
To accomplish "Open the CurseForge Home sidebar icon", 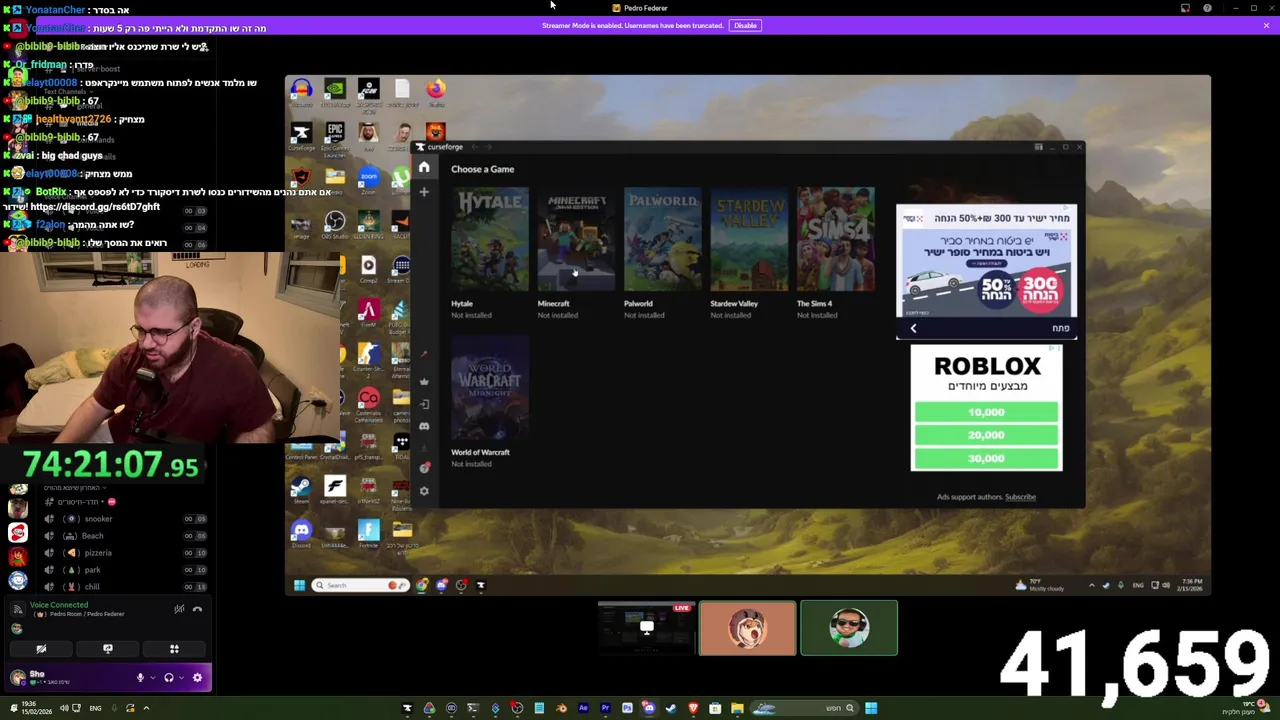I will tap(424, 168).
